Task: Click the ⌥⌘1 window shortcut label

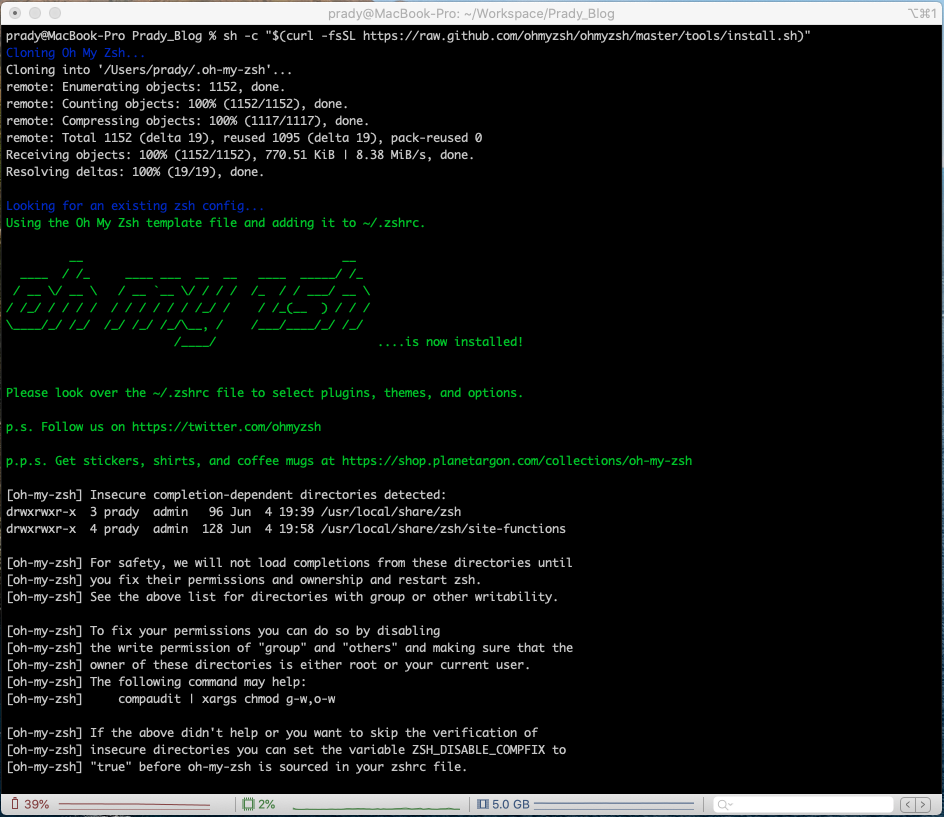Action: [x=922, y=13]
